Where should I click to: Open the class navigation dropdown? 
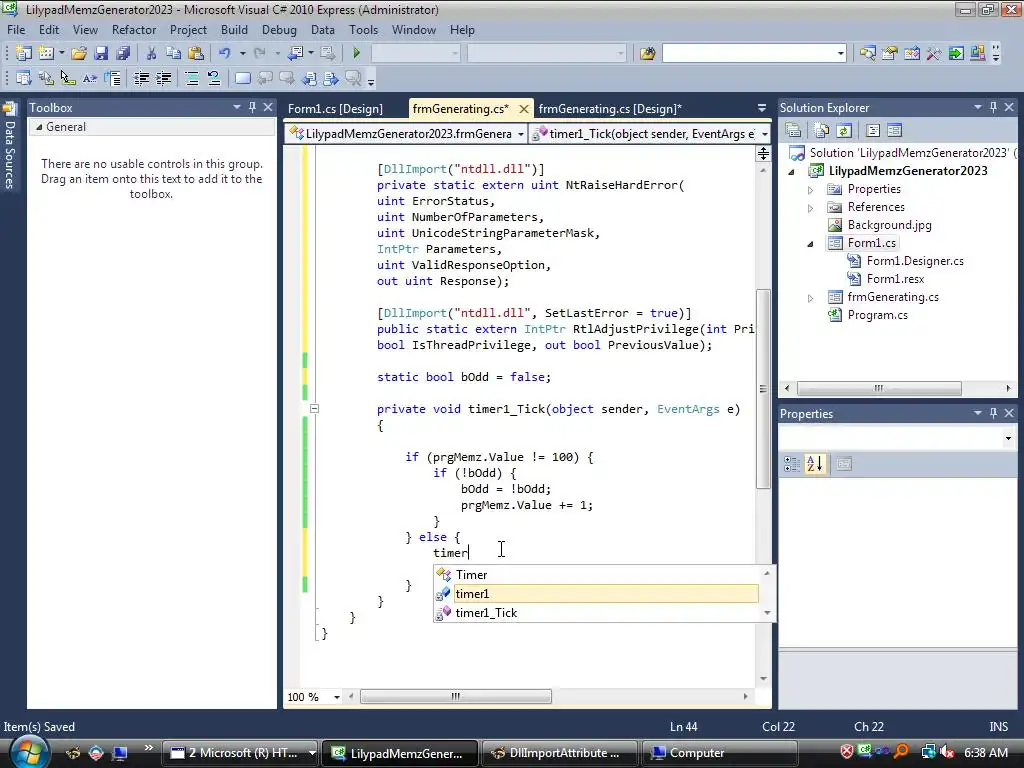(520, 135)
